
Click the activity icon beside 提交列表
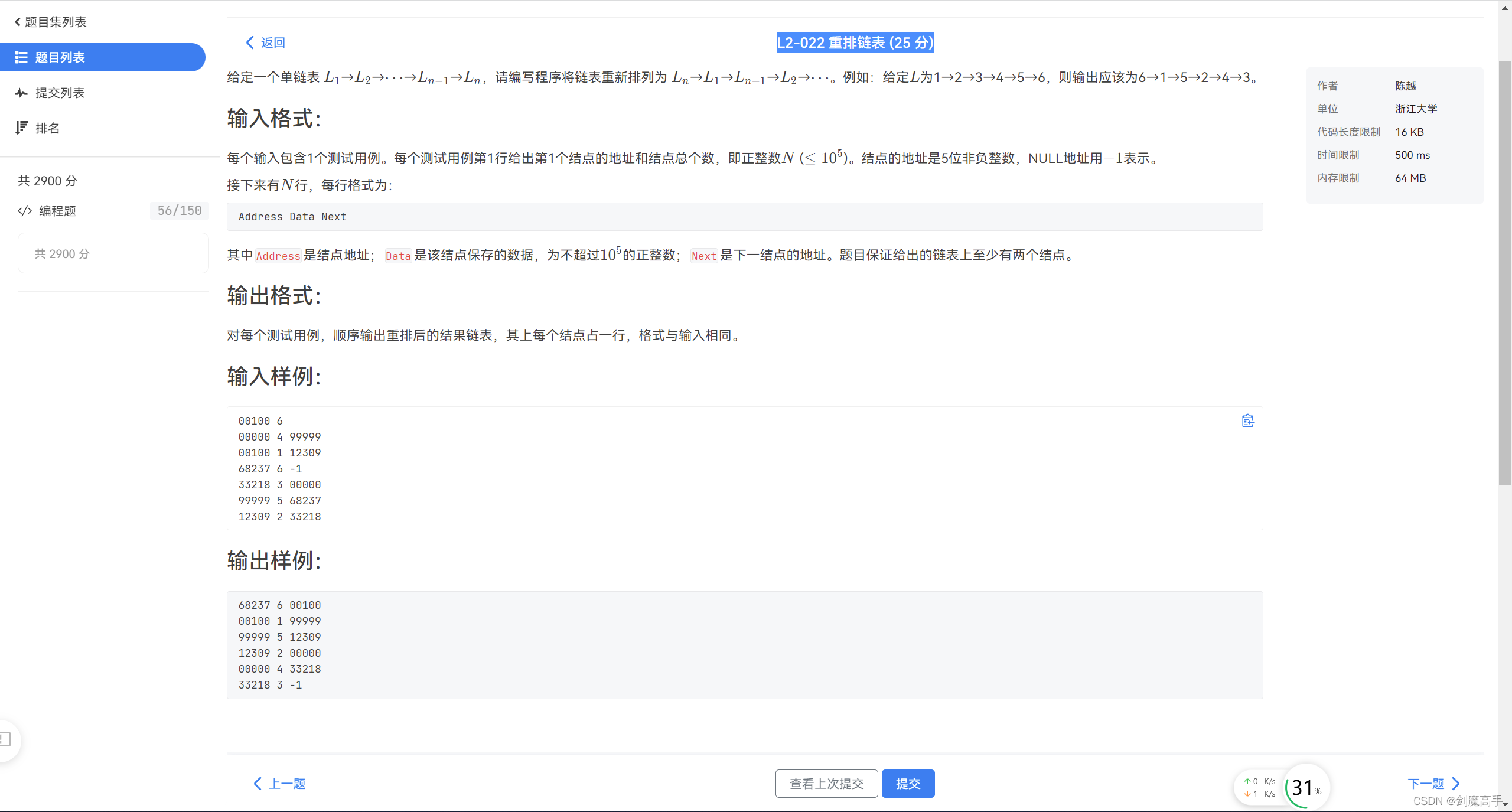[x=21, y=93]
